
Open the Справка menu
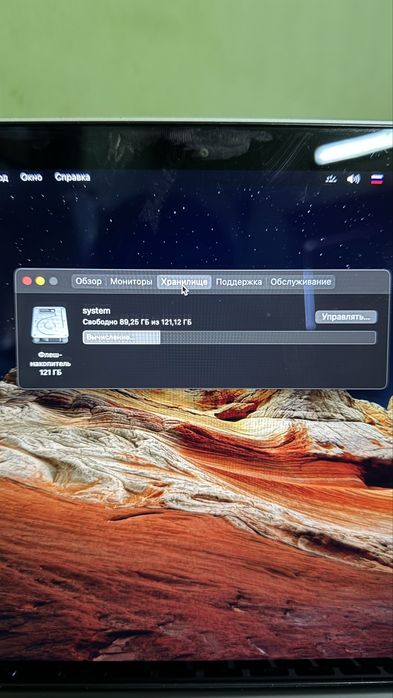72,177
